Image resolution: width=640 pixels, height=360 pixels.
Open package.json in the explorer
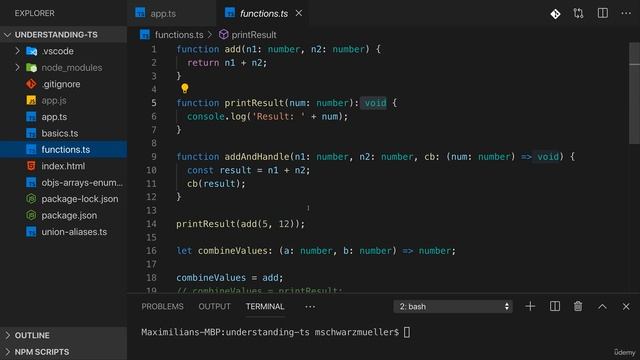click(63, 215)
